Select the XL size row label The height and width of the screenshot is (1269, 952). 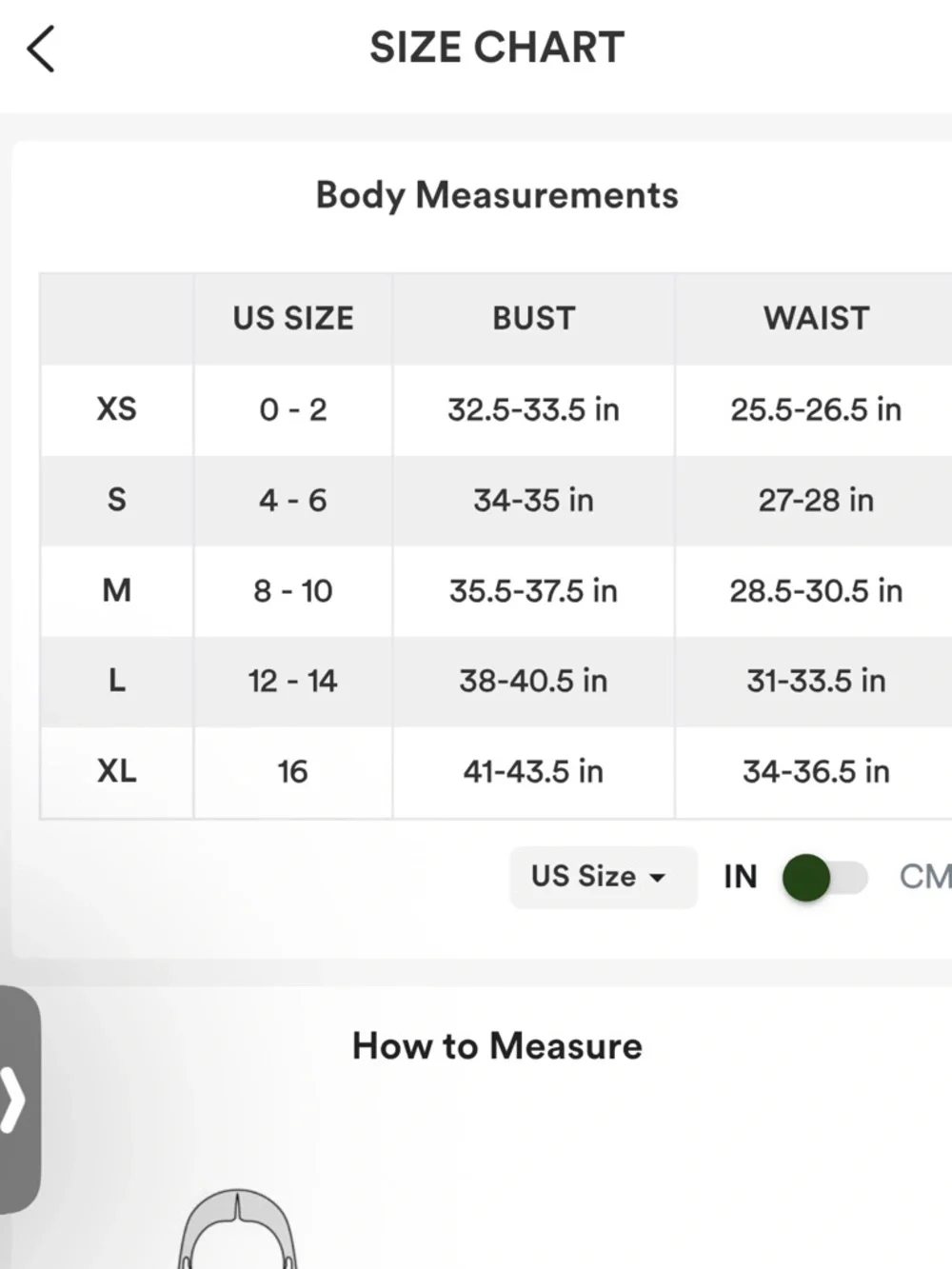pyautogui.click(x=116, y=771)
